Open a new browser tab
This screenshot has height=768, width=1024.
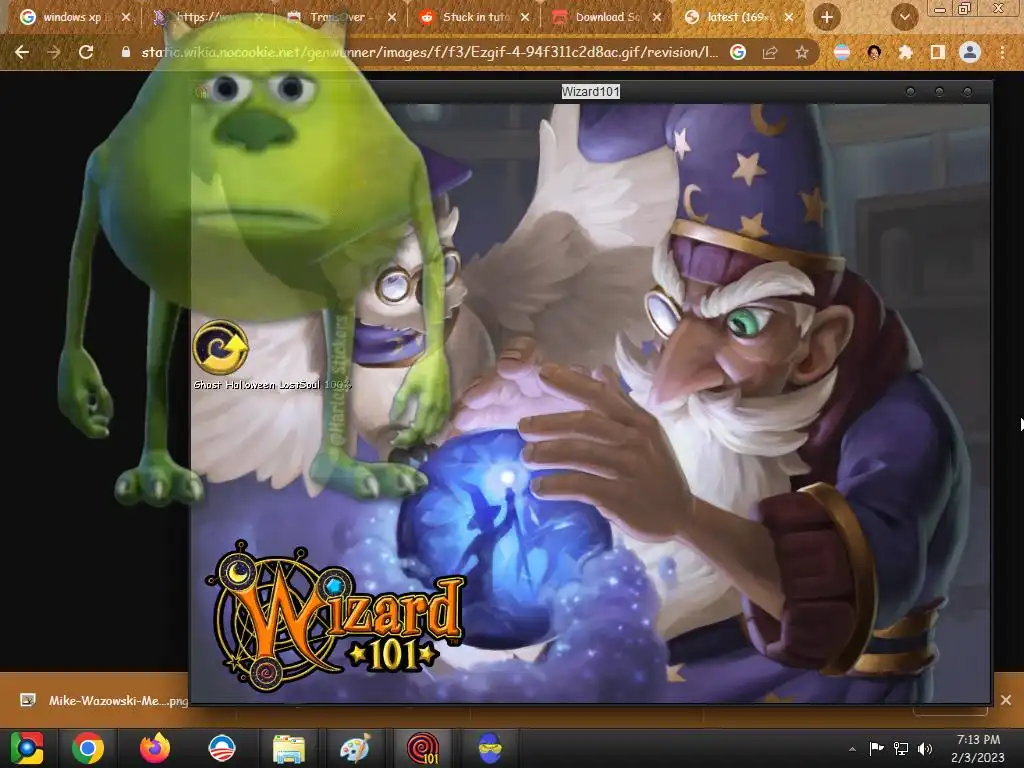(x=826, y=17)
